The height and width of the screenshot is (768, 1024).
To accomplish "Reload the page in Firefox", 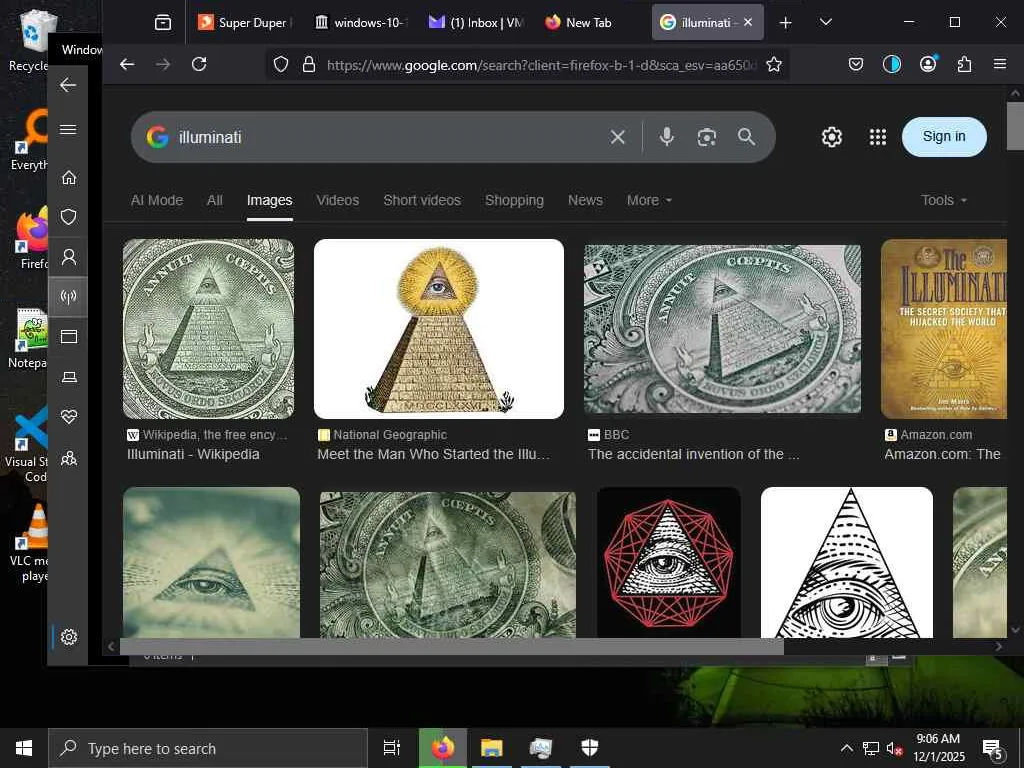I will click(199, 64).
